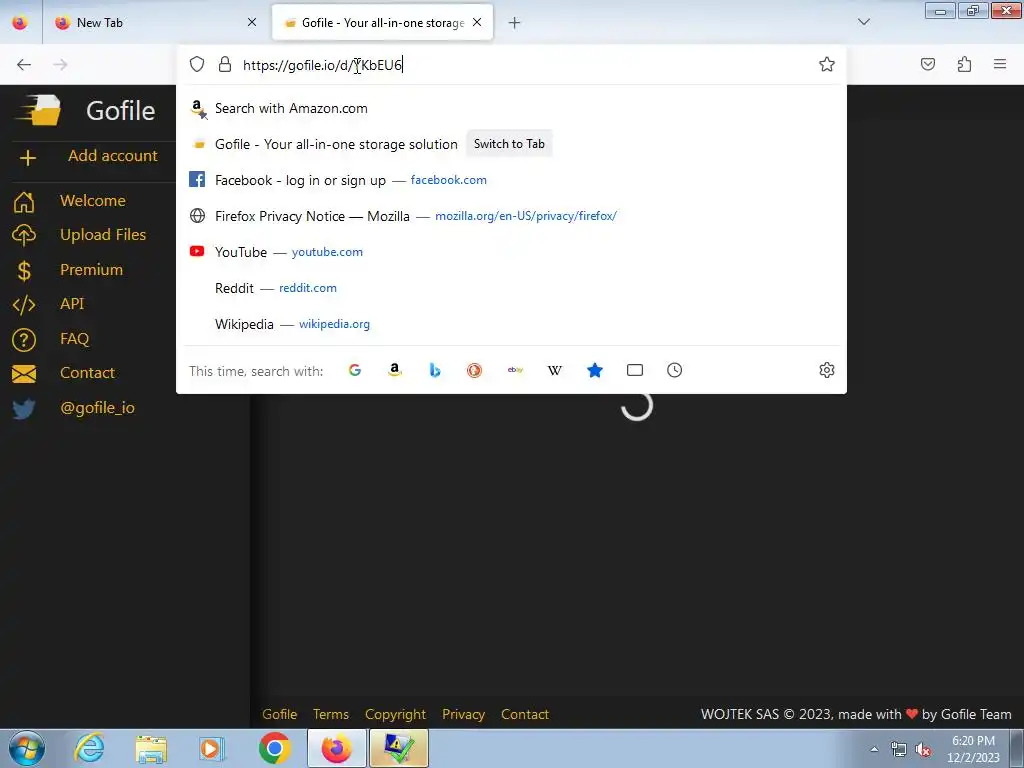Close the Gofile tab
The height and width of the screenshot is (768, 1024).
point(477,22)
